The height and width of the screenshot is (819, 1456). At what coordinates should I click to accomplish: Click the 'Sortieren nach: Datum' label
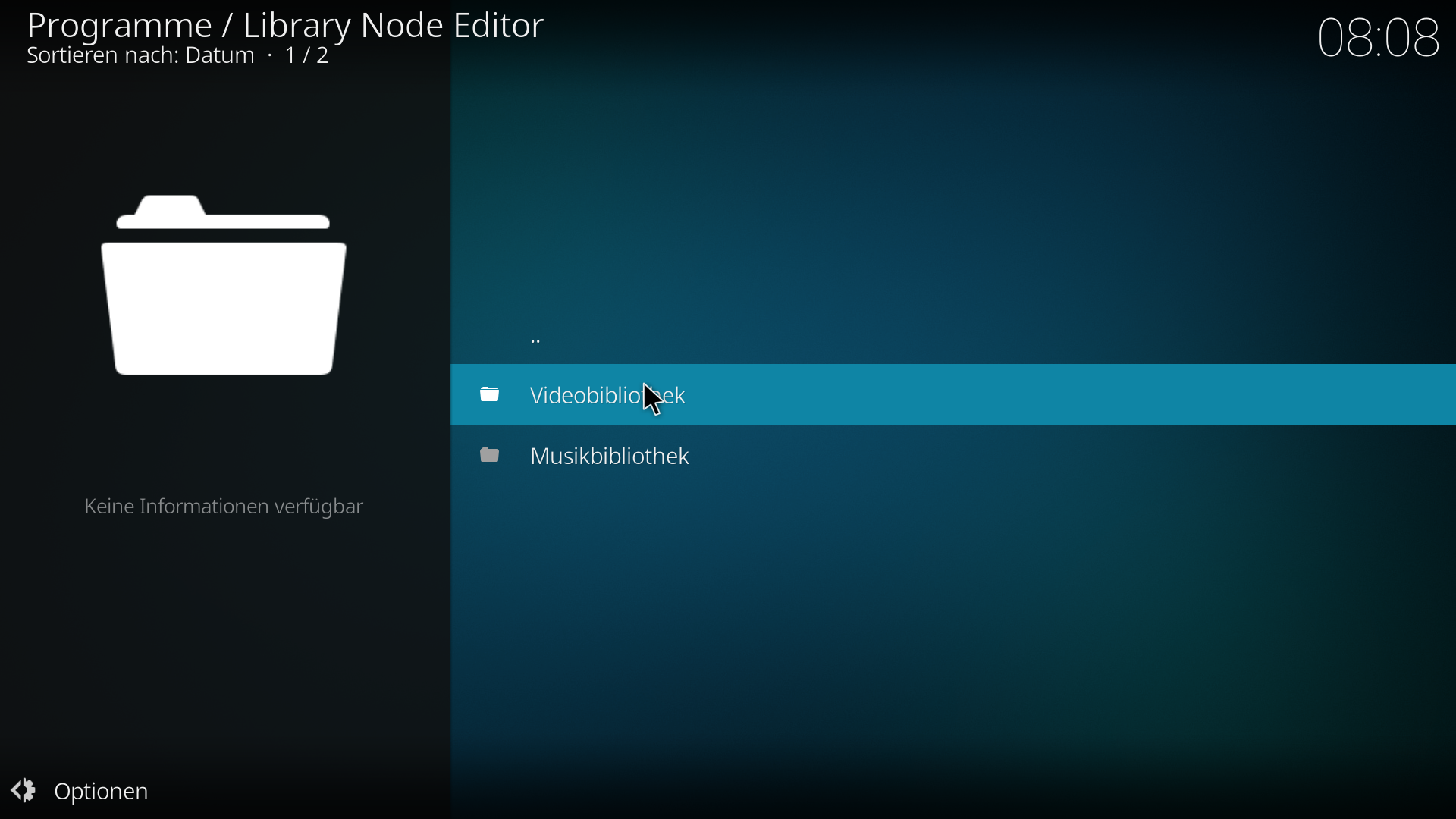click(x=141, y=57)
